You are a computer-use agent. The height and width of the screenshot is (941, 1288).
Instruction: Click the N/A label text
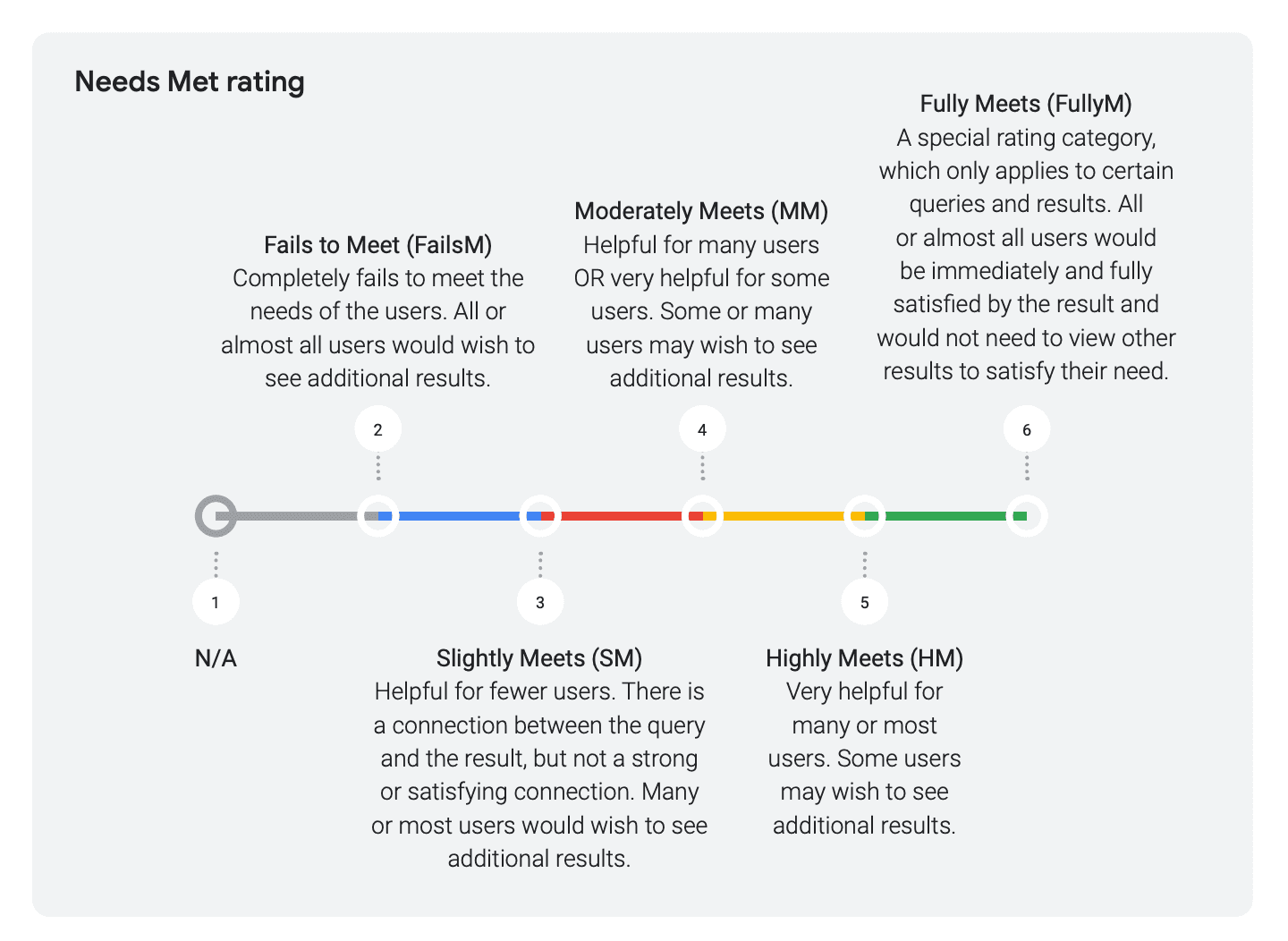click(x=216, y=659)
